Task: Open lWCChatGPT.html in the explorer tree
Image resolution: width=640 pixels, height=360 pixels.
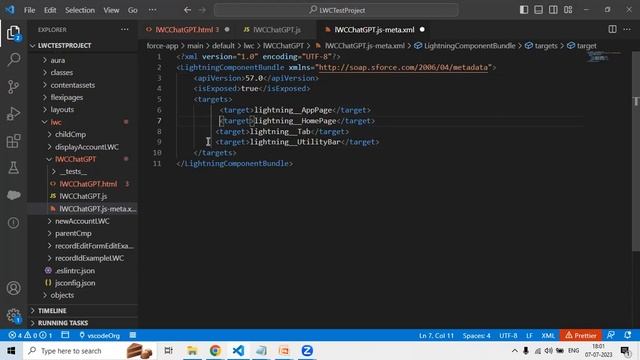Action: tap(88, 184)
